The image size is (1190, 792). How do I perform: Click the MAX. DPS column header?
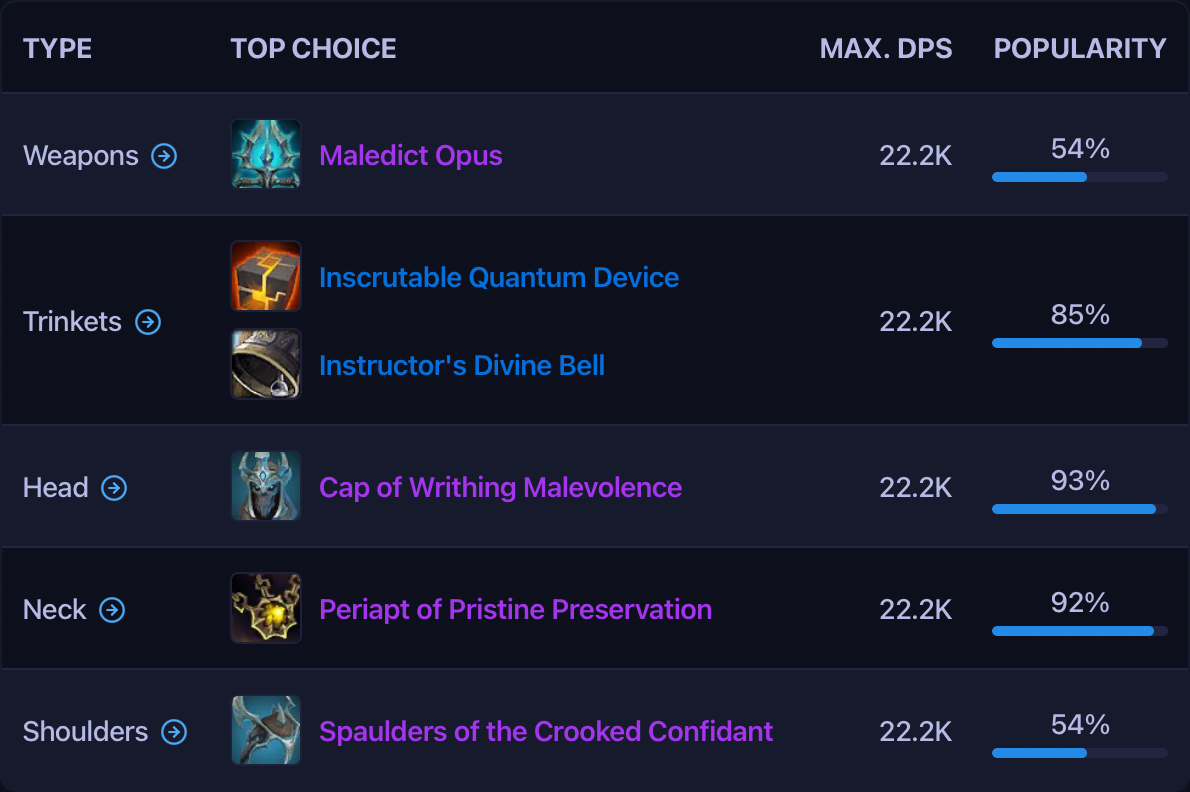pyautogui.click(x=886, y=48)
